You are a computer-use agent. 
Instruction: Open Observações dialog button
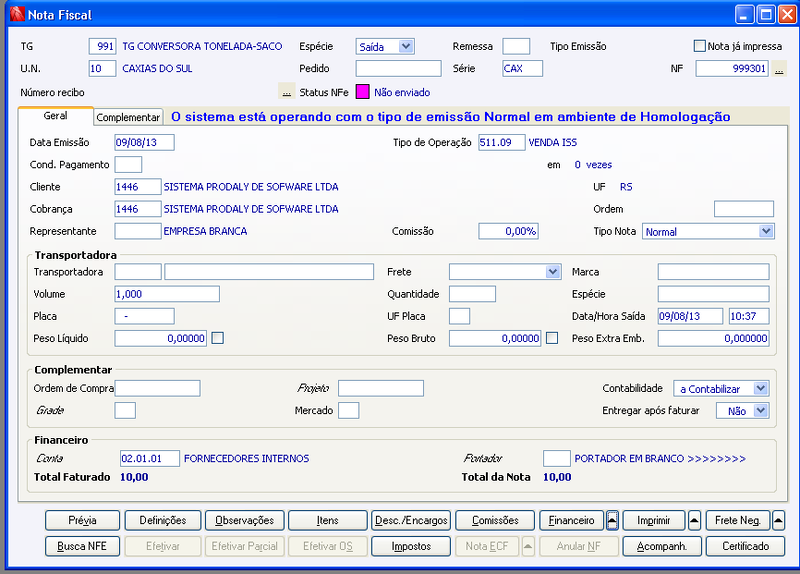[244, 520]
